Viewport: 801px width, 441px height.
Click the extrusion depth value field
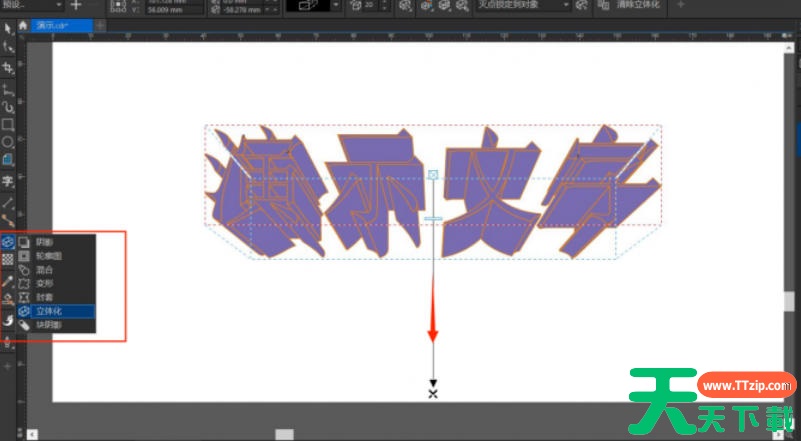click(x=371, y=5)
